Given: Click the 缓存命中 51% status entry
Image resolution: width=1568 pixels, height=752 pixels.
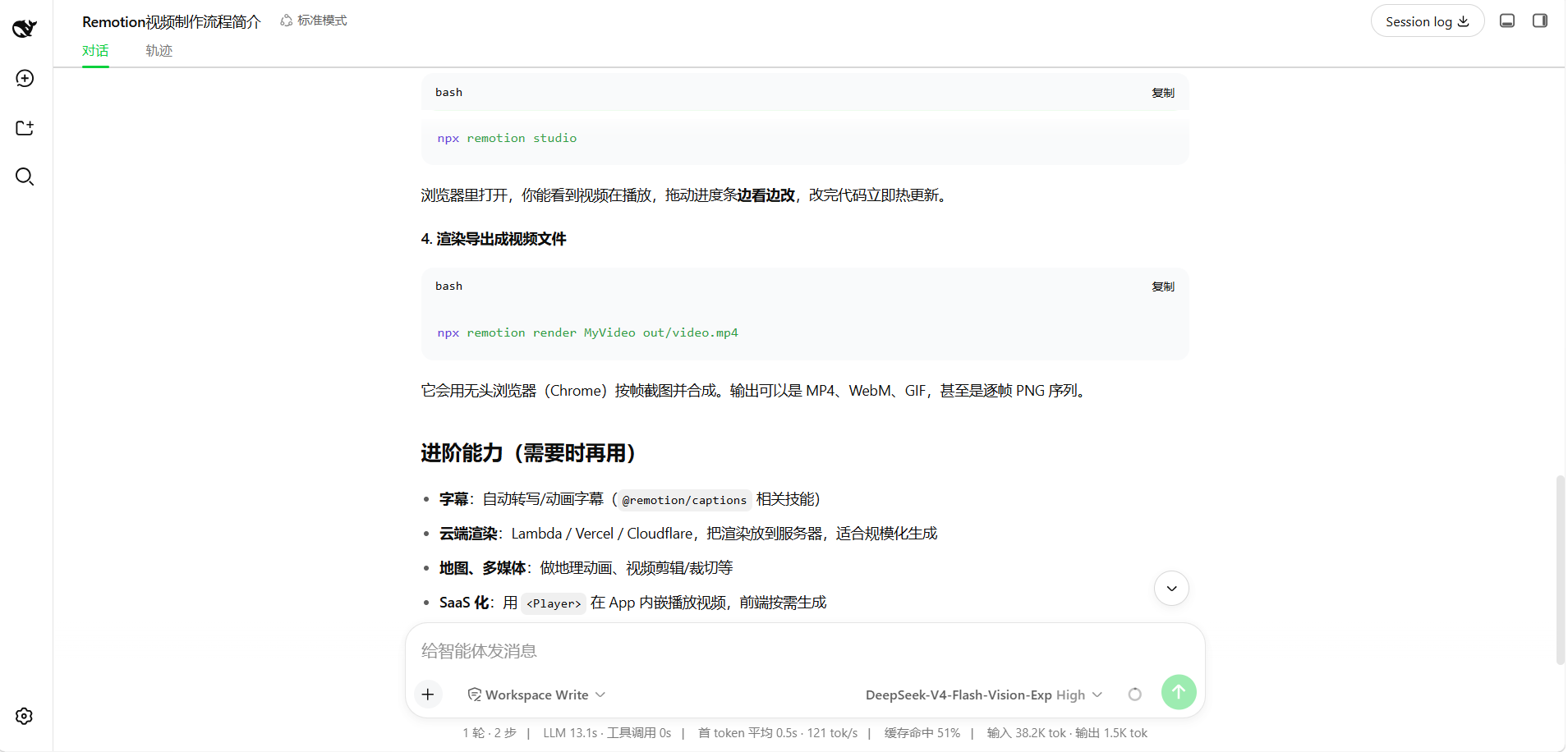Looking at the screenshot, I should coord(922,733).
